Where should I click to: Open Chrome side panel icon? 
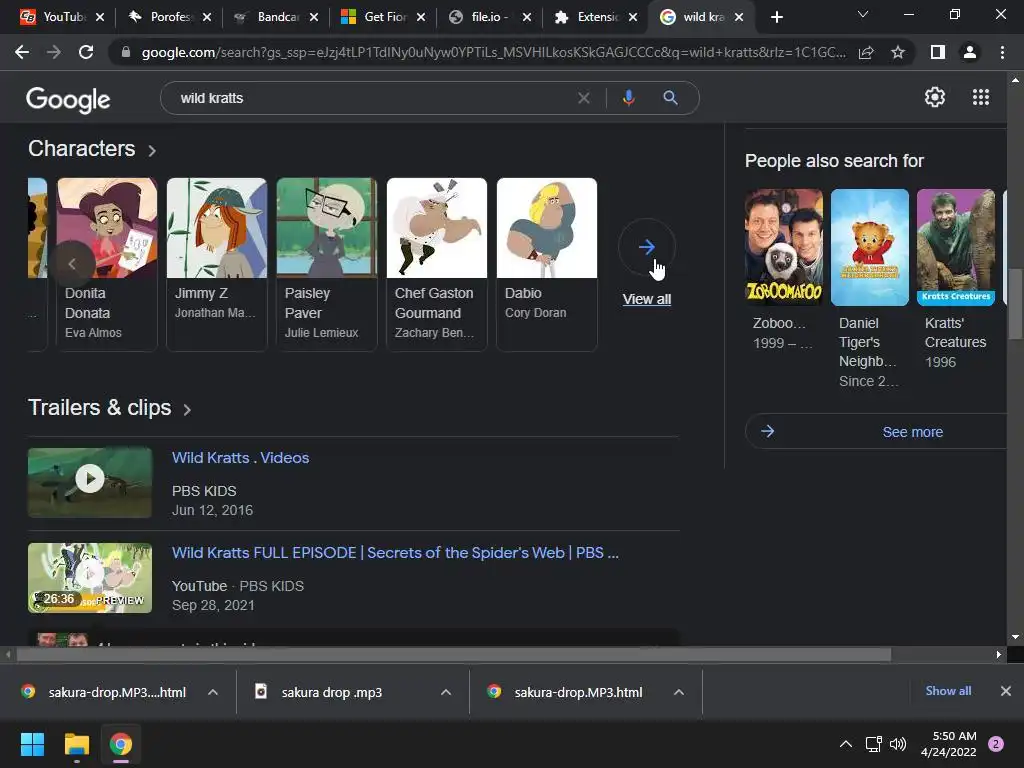938,52
